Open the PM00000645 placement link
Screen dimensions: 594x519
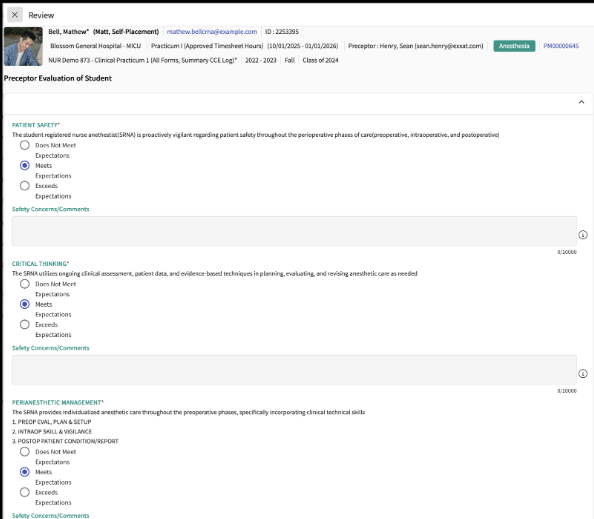click(561, 46)
